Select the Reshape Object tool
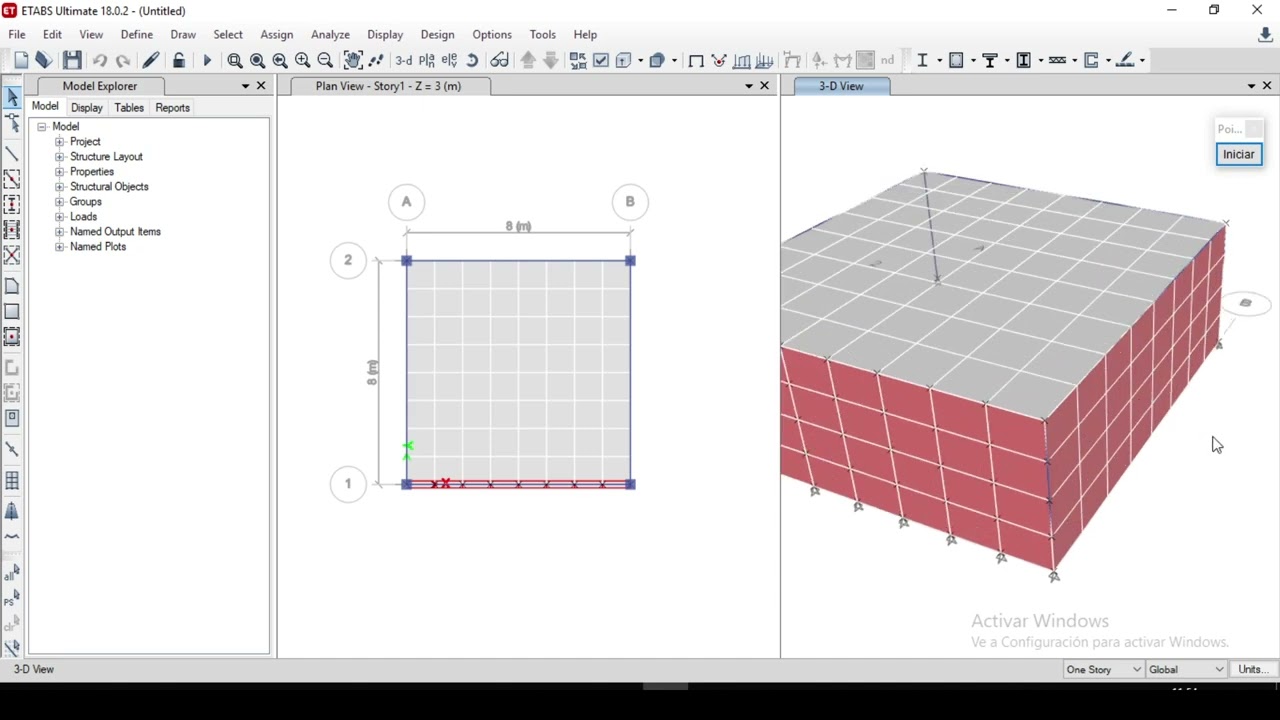Image resolution: width=1280 pixels, height=720 pixels. point(12,124)
